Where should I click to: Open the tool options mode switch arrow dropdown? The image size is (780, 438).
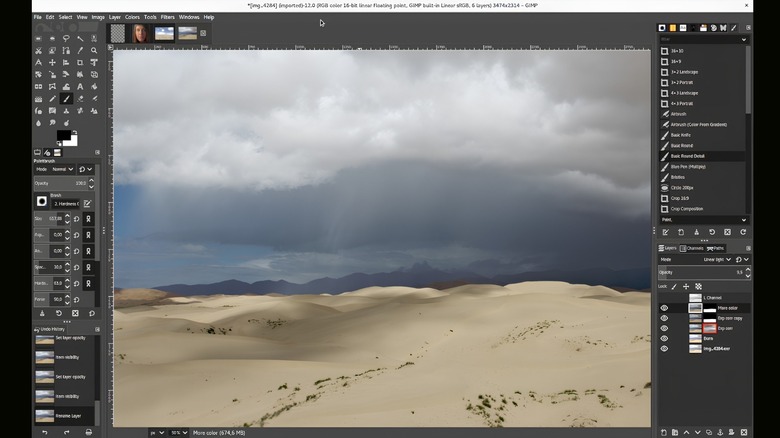pos(86,169)
